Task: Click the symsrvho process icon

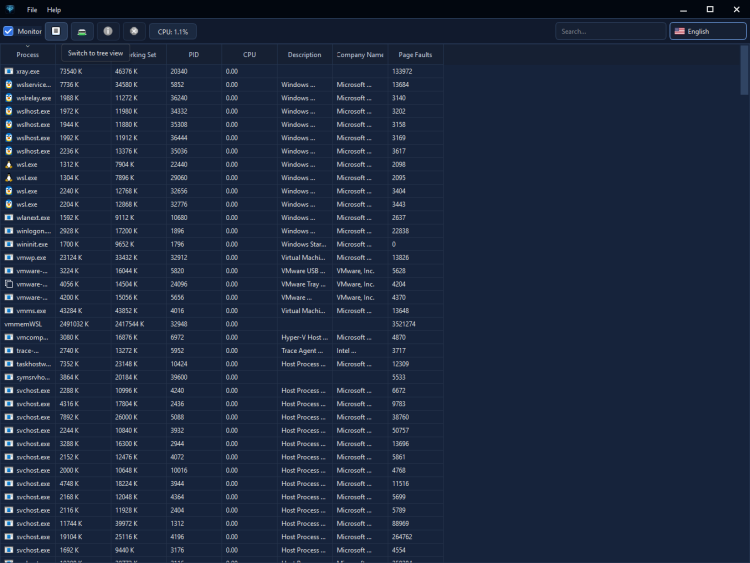Action: pos(9,377)
